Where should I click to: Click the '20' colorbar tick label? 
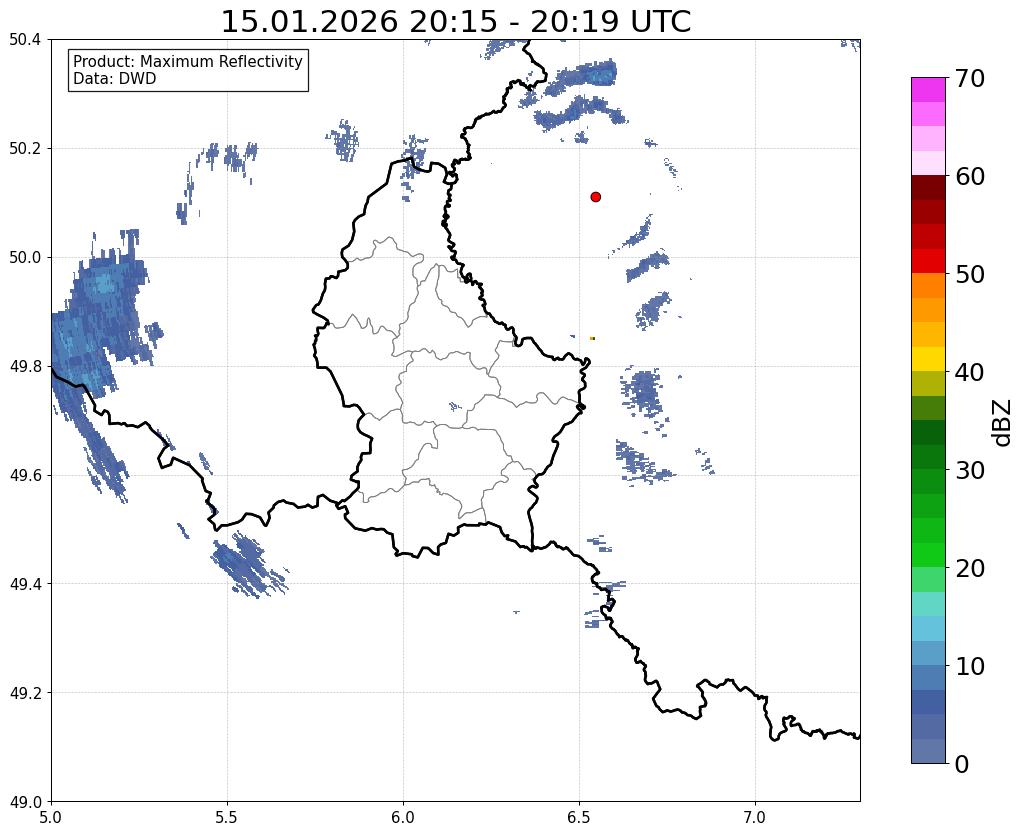[970, 568]
